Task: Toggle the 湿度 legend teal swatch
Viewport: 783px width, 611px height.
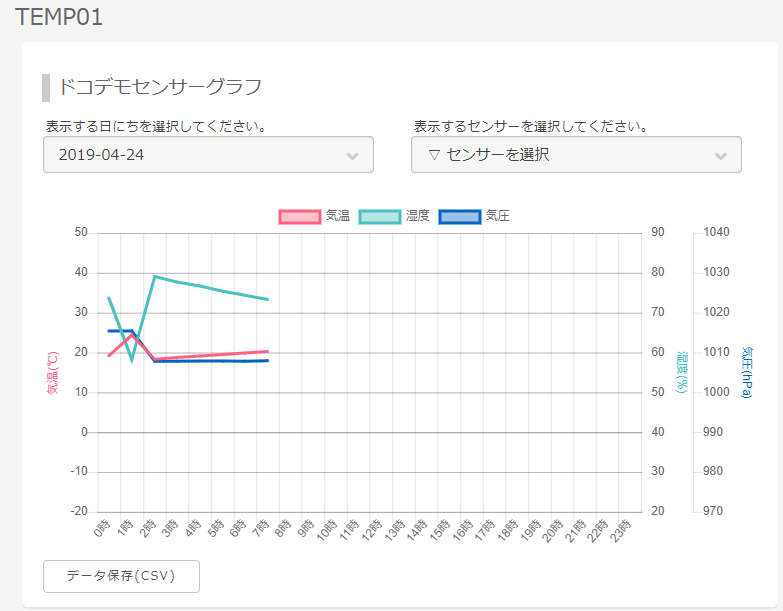Action: point(379,216)
